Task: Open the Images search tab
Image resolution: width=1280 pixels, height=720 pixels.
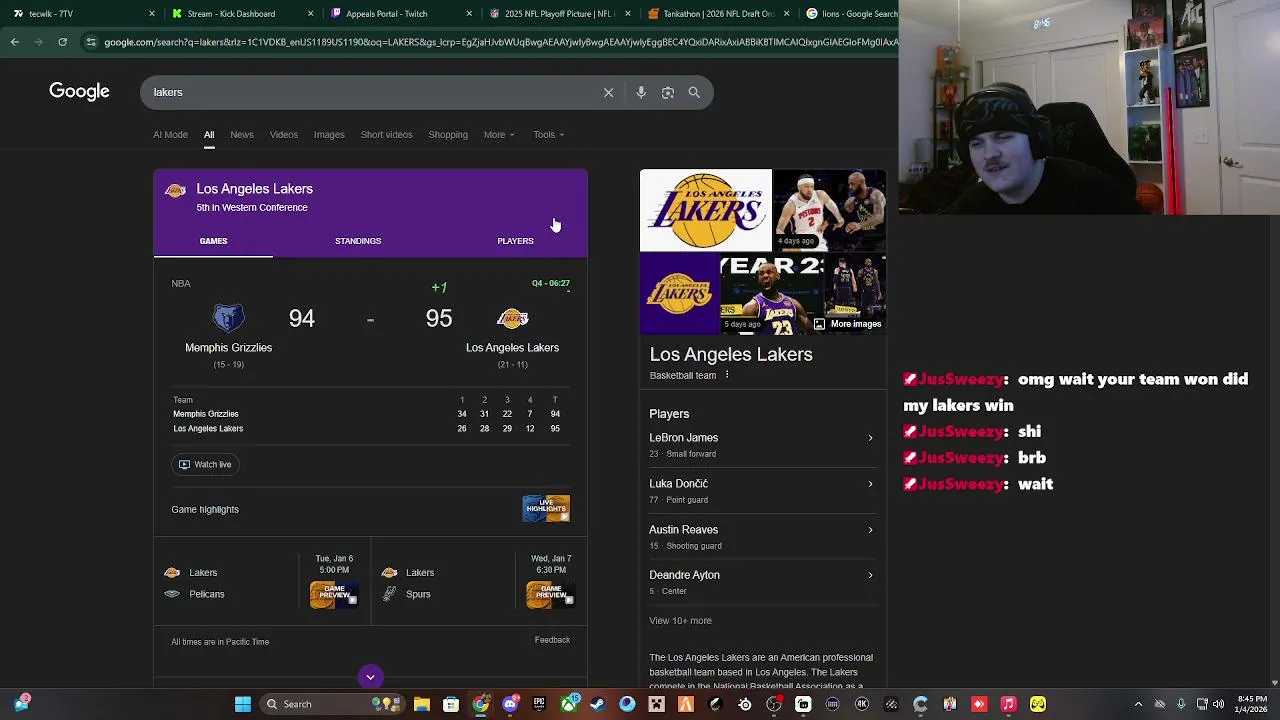Action: (329, 134)
